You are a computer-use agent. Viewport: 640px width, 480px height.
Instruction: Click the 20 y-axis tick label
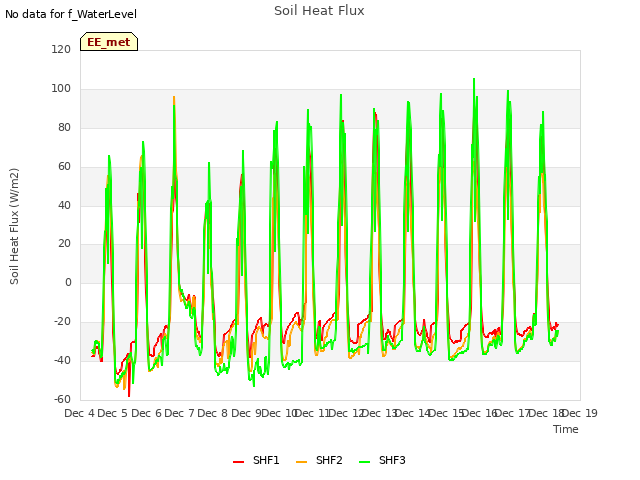point(64,244)
